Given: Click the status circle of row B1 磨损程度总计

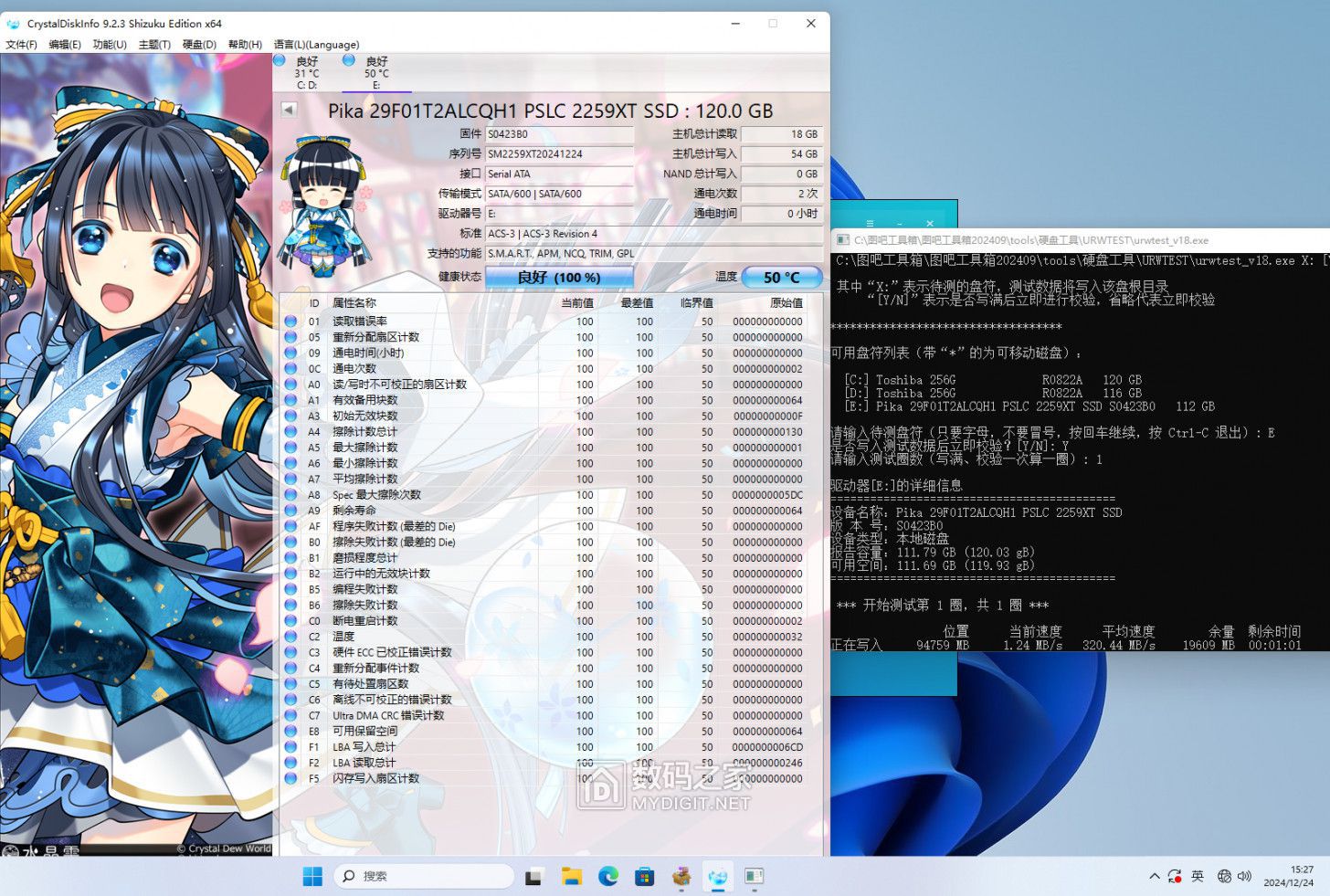Looking at the screenshot, I should point(290,558).
